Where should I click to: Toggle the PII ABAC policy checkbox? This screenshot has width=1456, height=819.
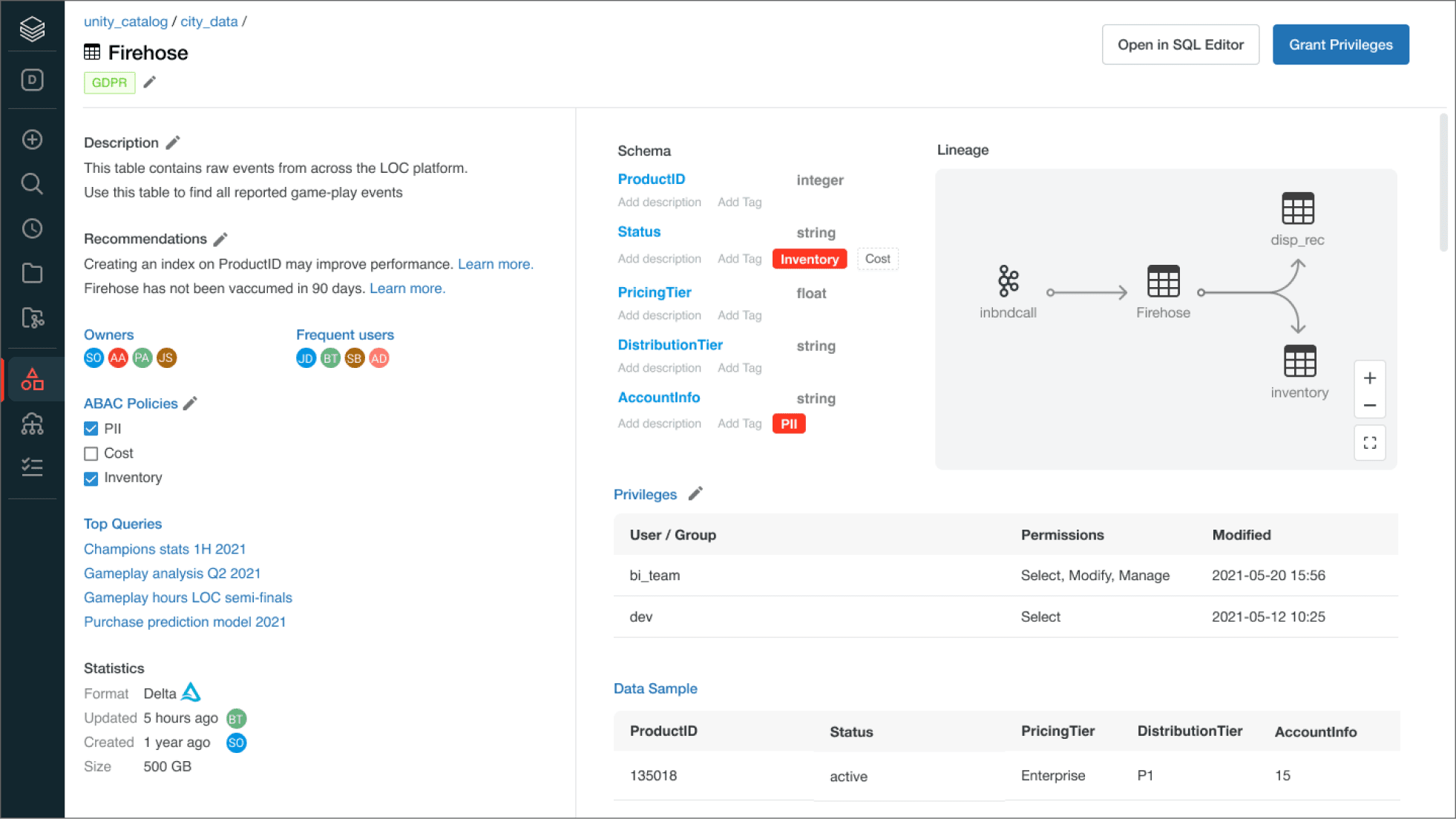91,428
